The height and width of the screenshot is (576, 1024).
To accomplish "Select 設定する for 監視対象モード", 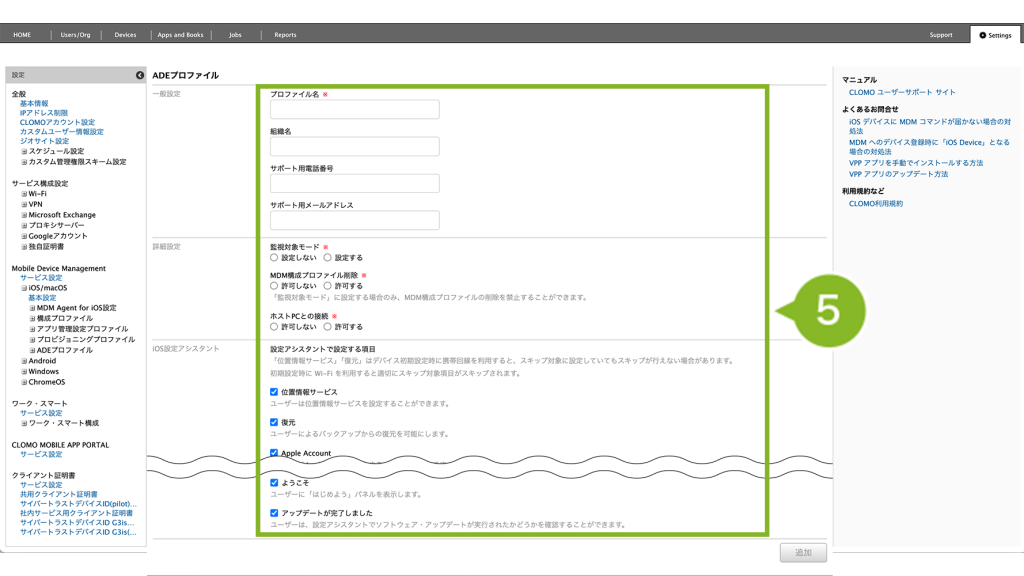I will point(327,257).
